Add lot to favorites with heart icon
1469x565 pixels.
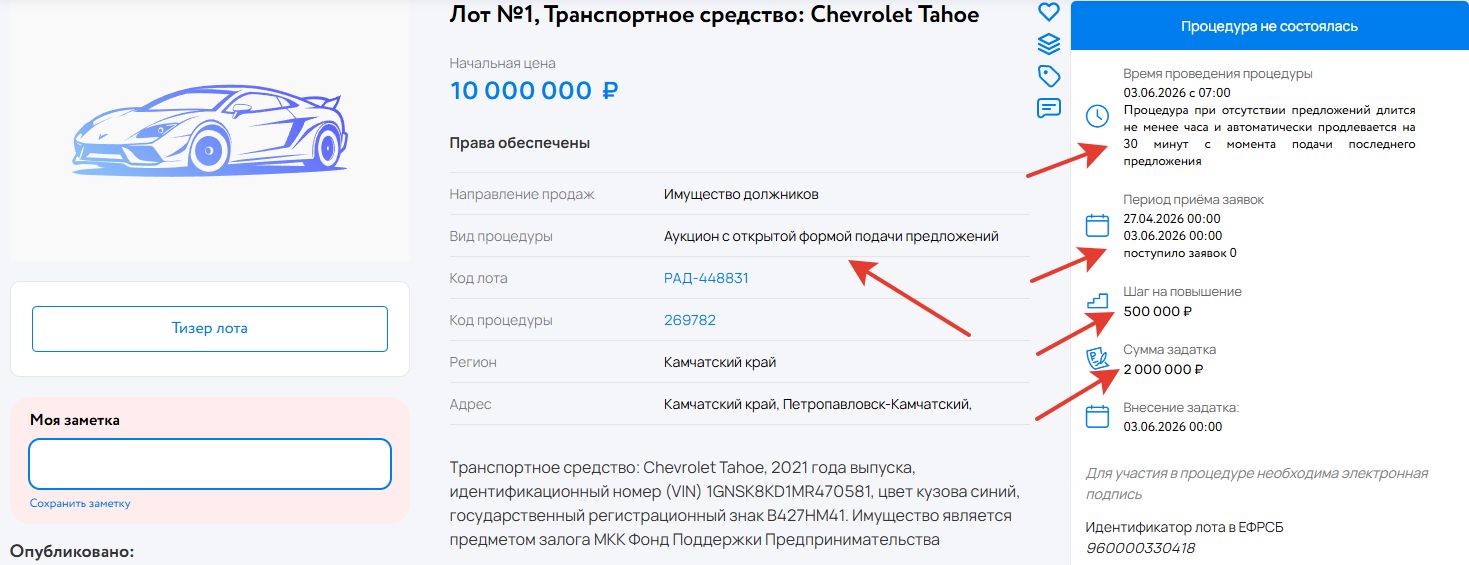(1048, 12)
